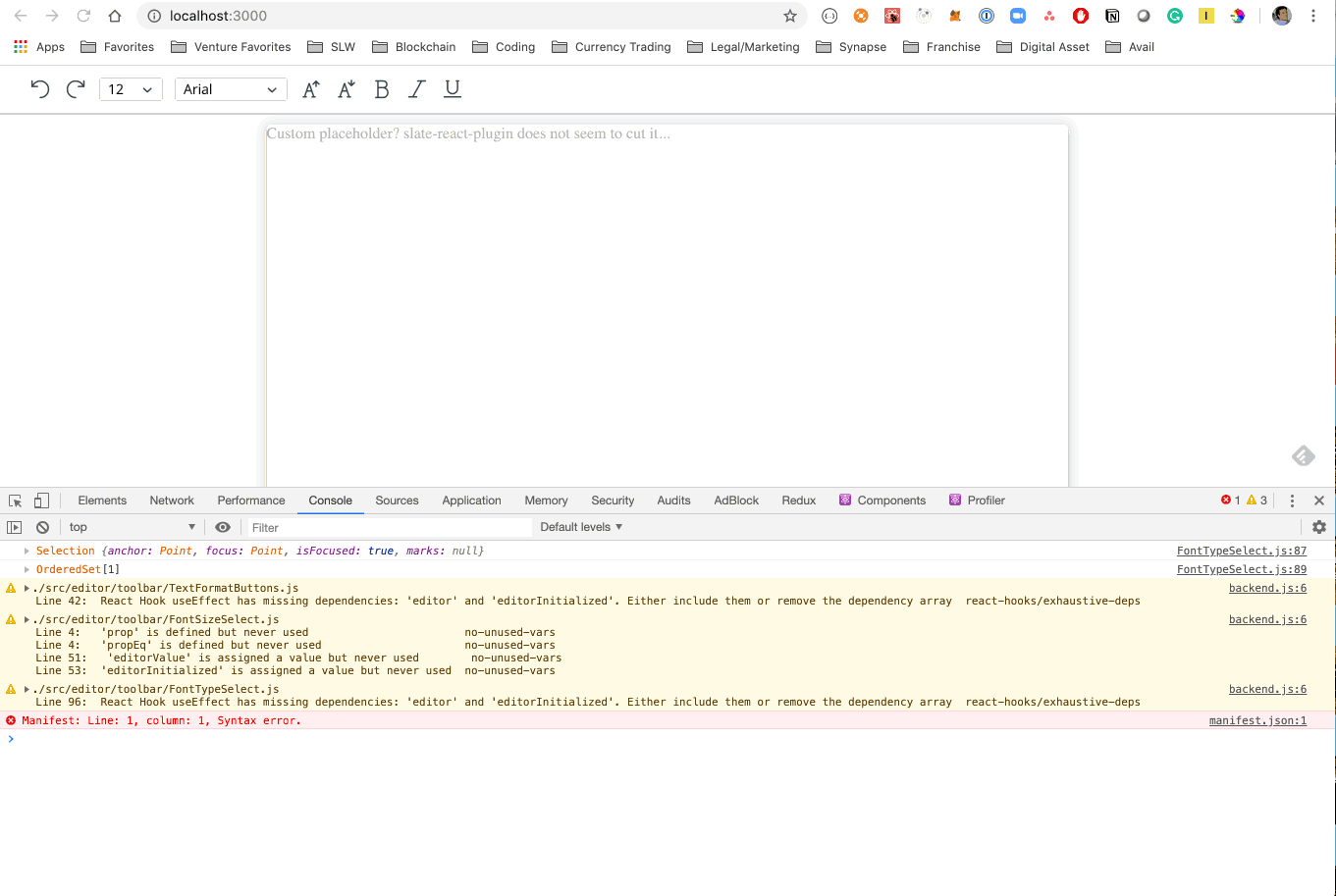Open the manifest.json:1 source link
The width and height of the screenshot is (1336, 896).
[1257, 720]
